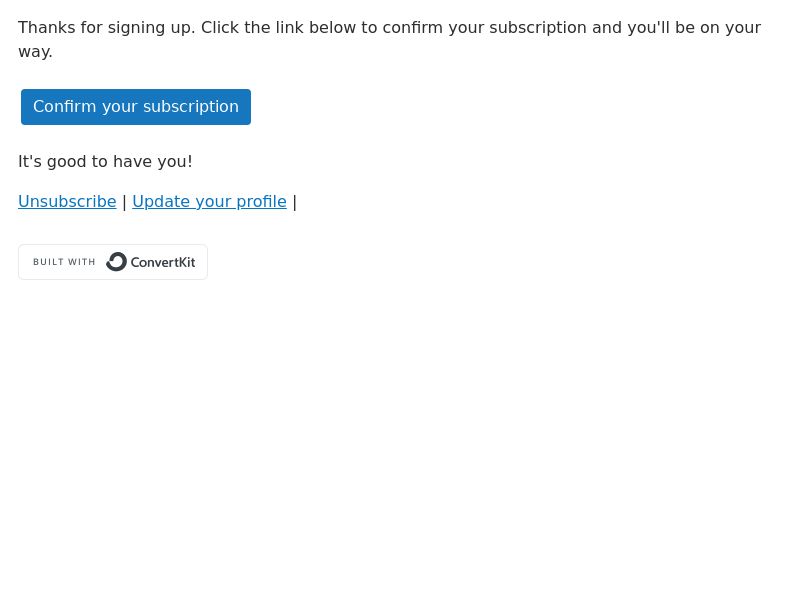
Task: Open the Unsubscribe link
Action: tap(67, 202)
